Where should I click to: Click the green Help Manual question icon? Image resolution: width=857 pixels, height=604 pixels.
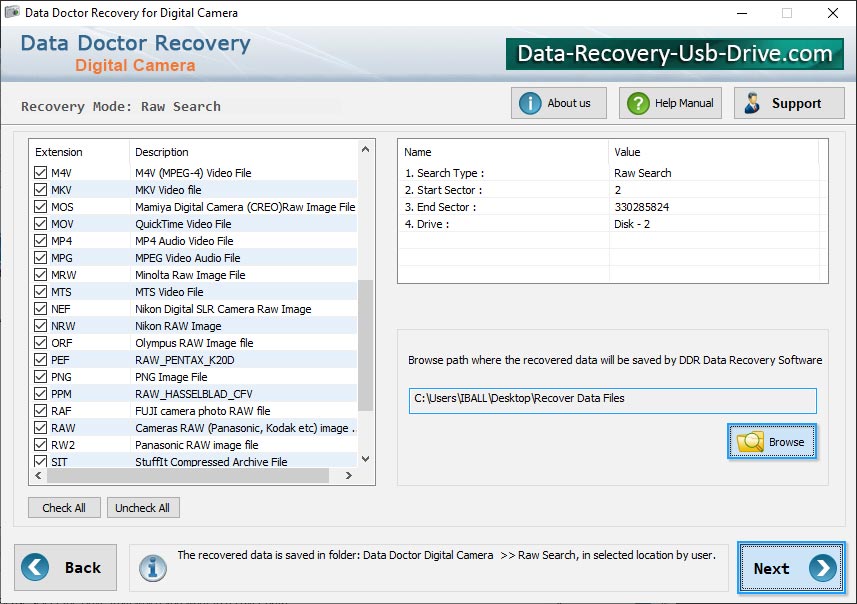click(638, 103)
